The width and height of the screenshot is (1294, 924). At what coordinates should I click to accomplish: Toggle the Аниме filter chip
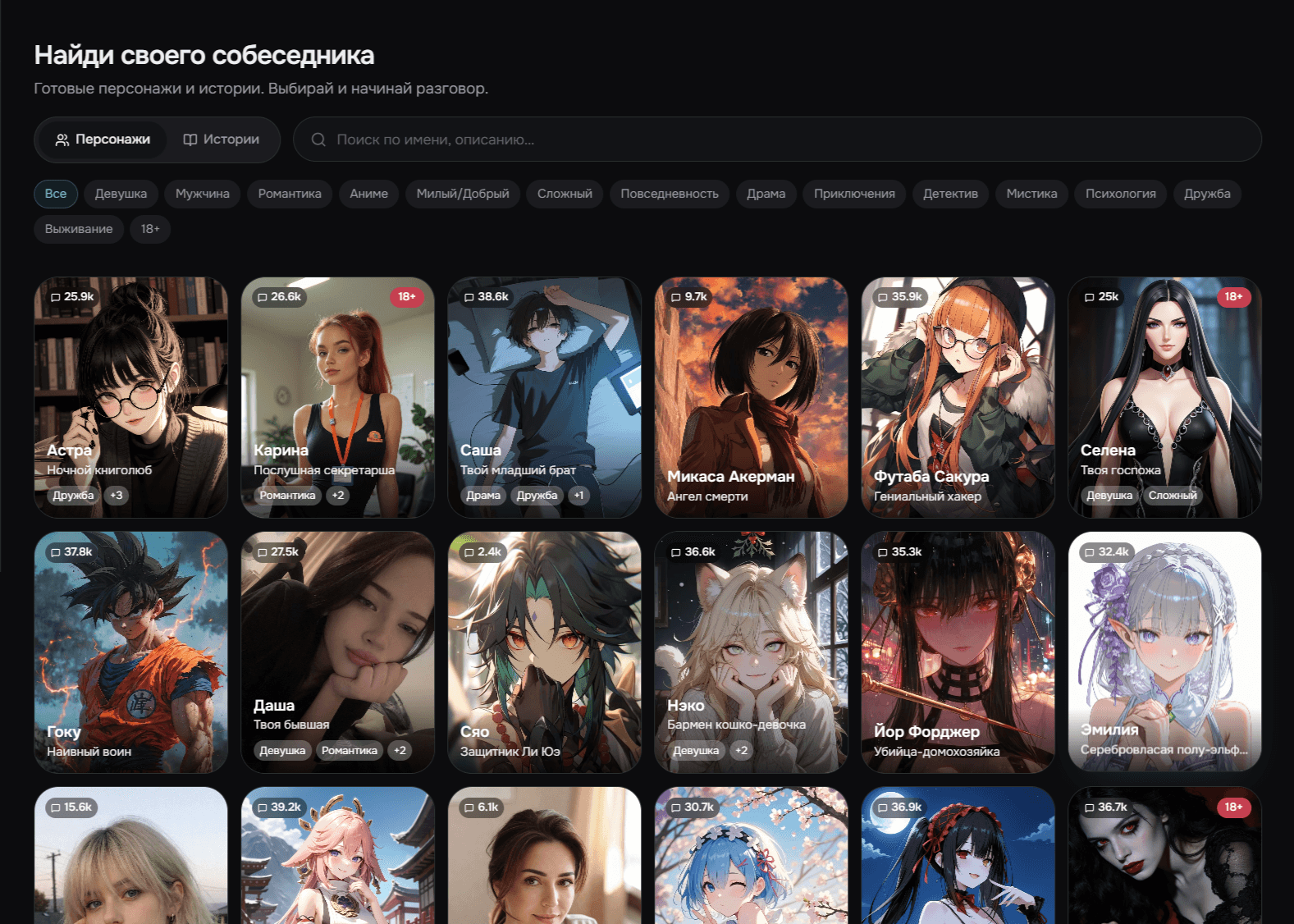369,194
